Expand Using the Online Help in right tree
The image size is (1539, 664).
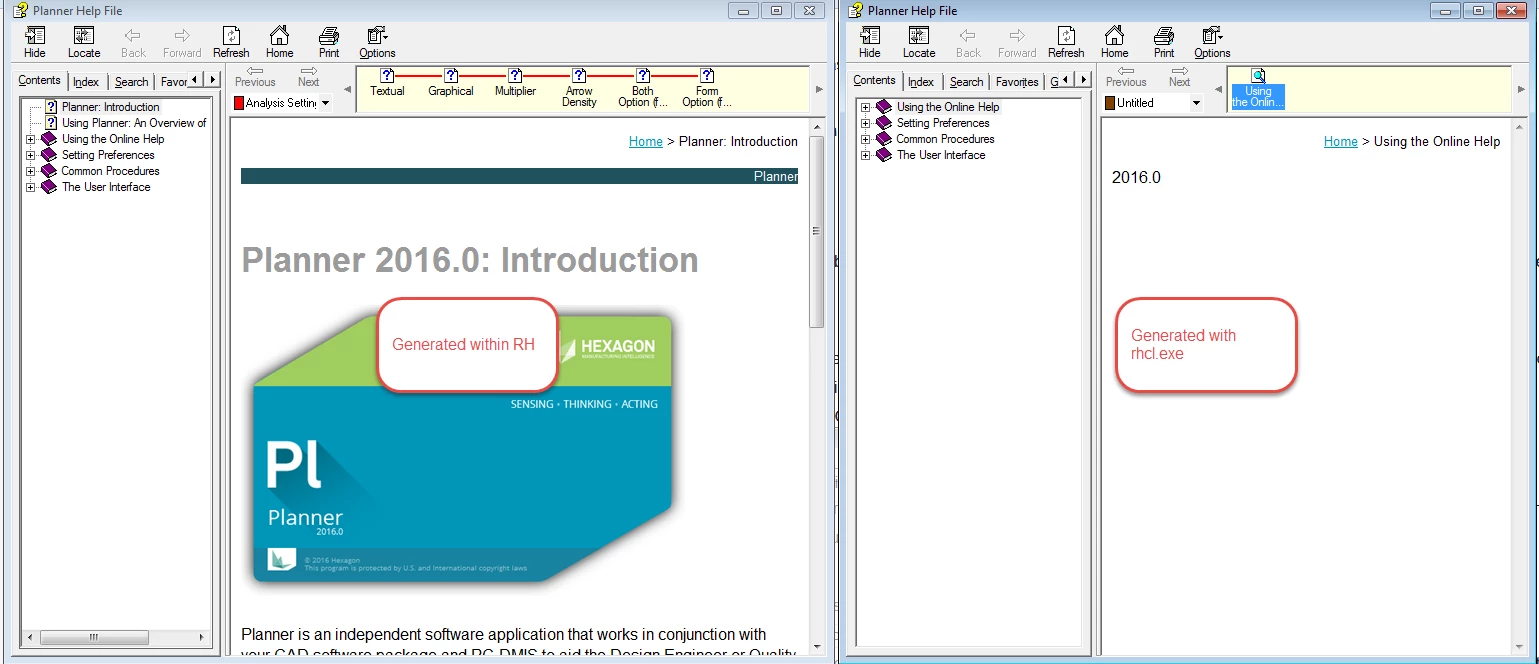tap(866, 107)
